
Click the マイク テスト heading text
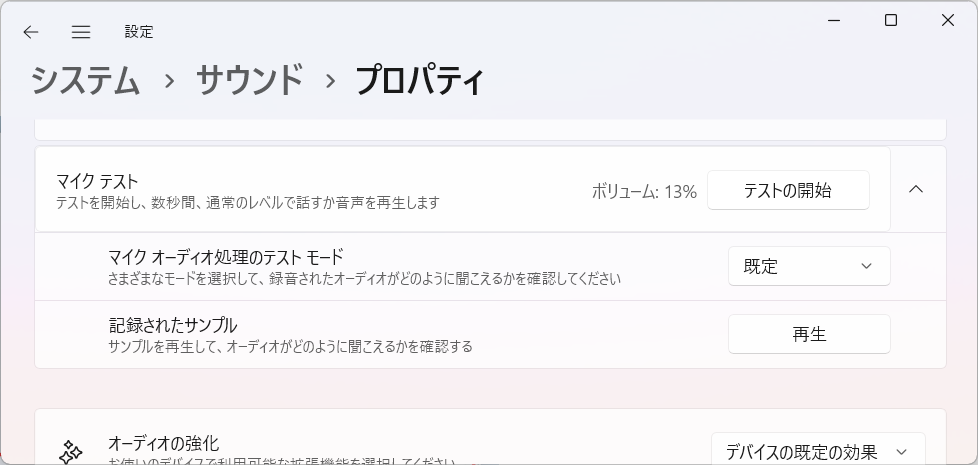[97, 181]
